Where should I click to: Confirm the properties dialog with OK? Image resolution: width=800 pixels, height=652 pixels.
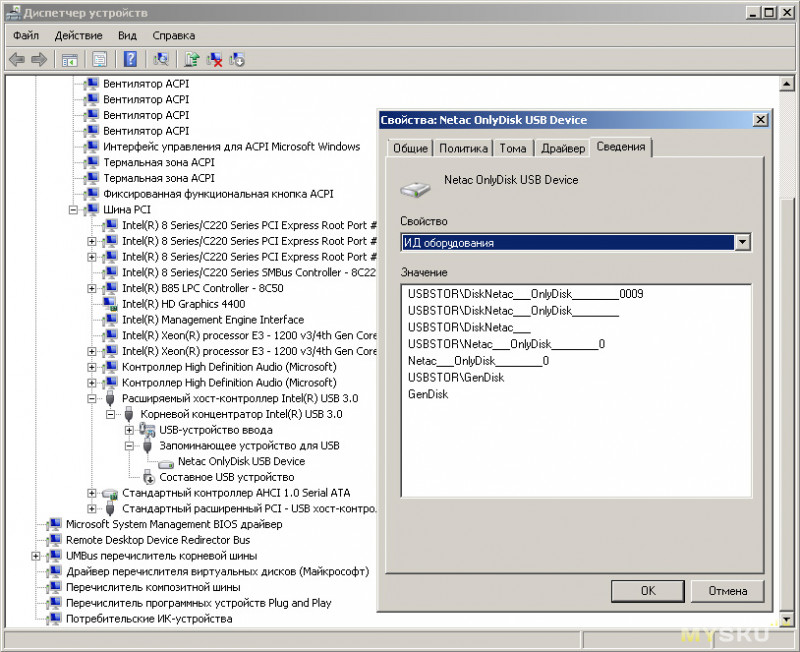click(647, 591)
